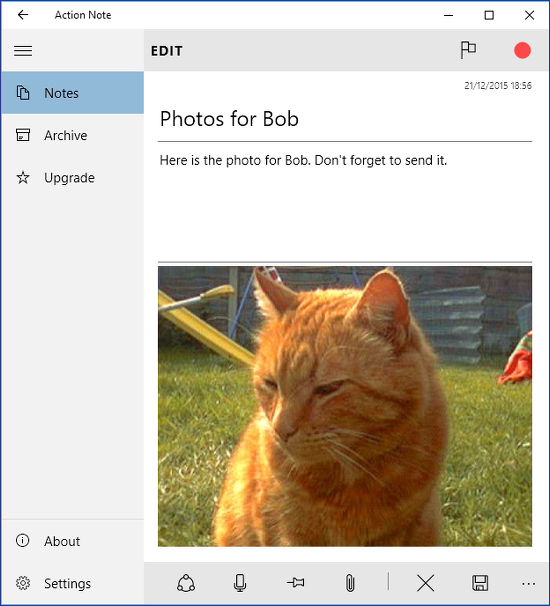550x606 pixels.
Task: Click the share icon in bottom toolbar
Action: click(186, 583)
